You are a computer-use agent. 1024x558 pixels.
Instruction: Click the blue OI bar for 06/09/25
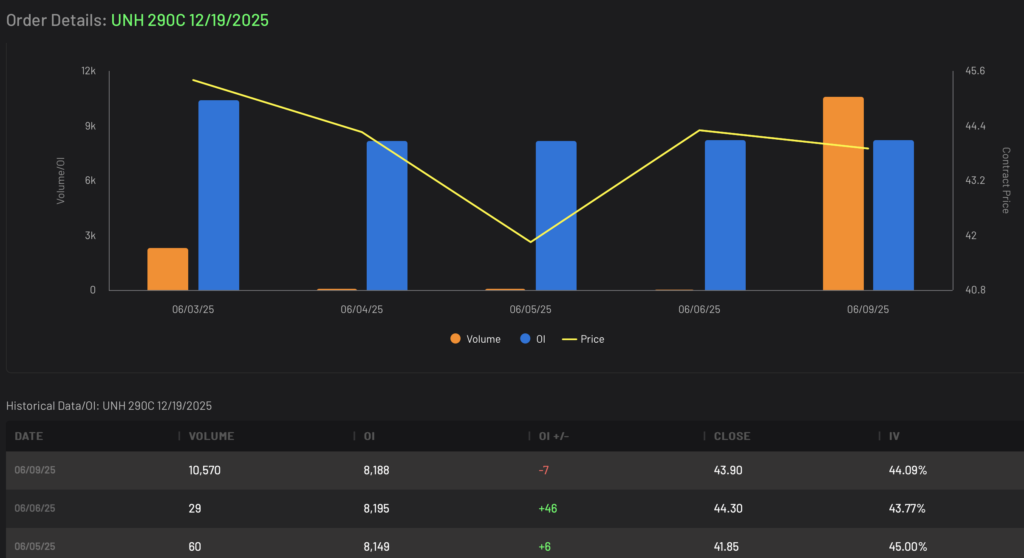point(893,215)
